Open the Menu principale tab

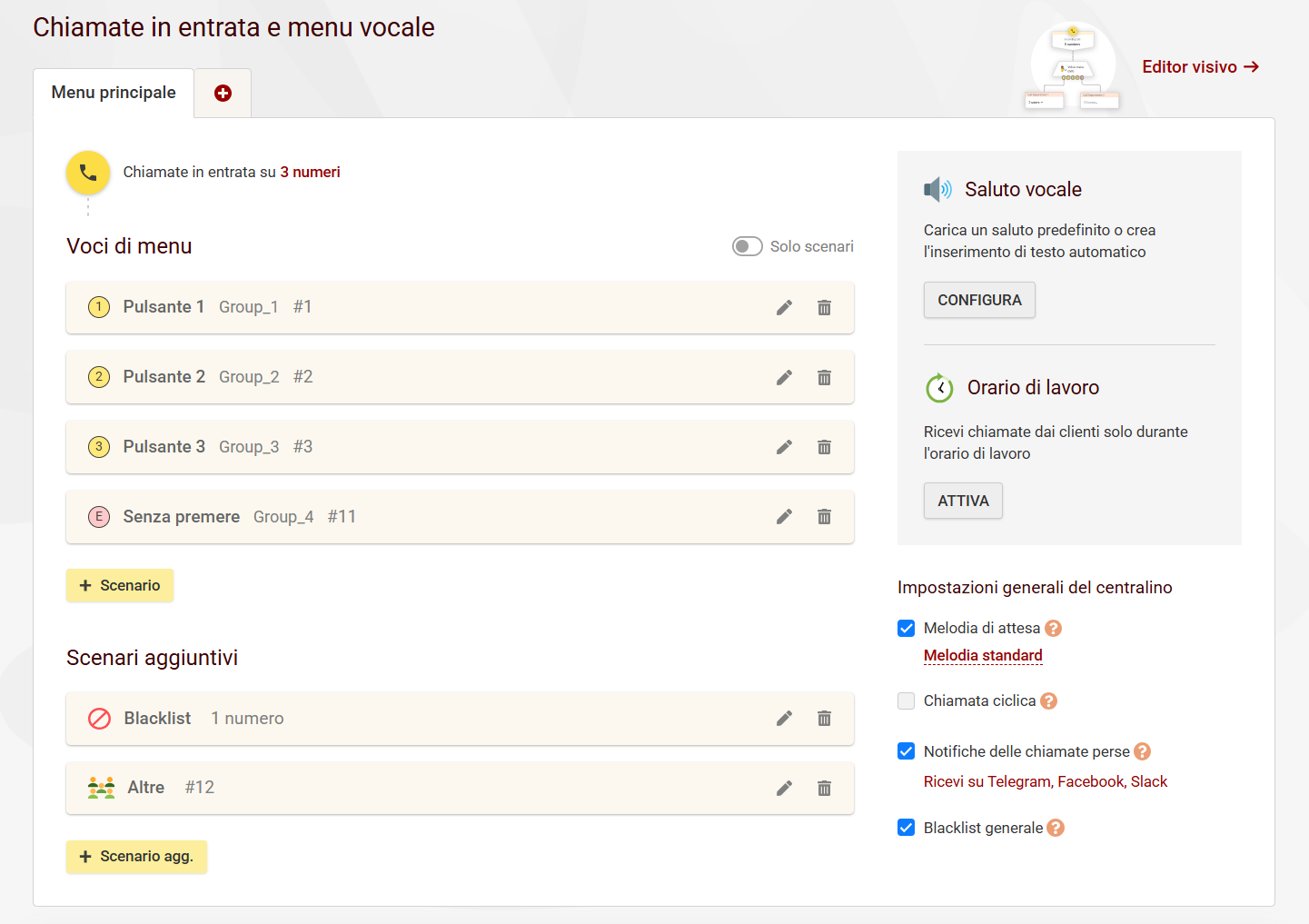point(114,92)
